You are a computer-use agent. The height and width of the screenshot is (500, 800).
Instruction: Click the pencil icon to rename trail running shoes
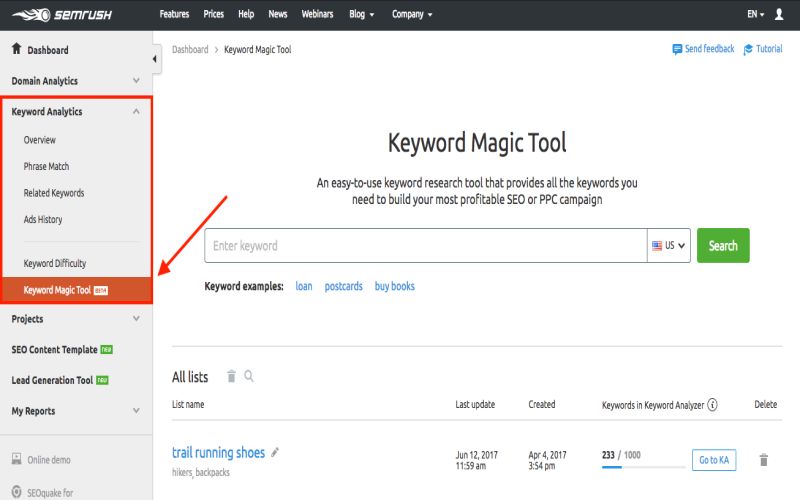click(275, 452)
